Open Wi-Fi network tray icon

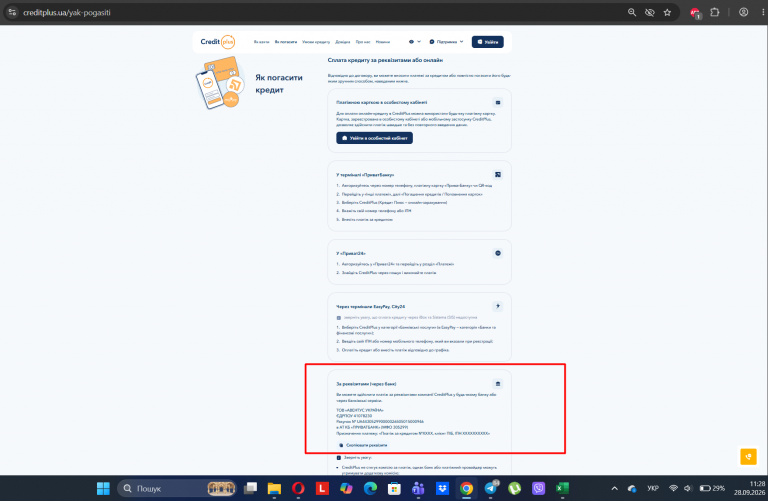[x=673, y=488]
